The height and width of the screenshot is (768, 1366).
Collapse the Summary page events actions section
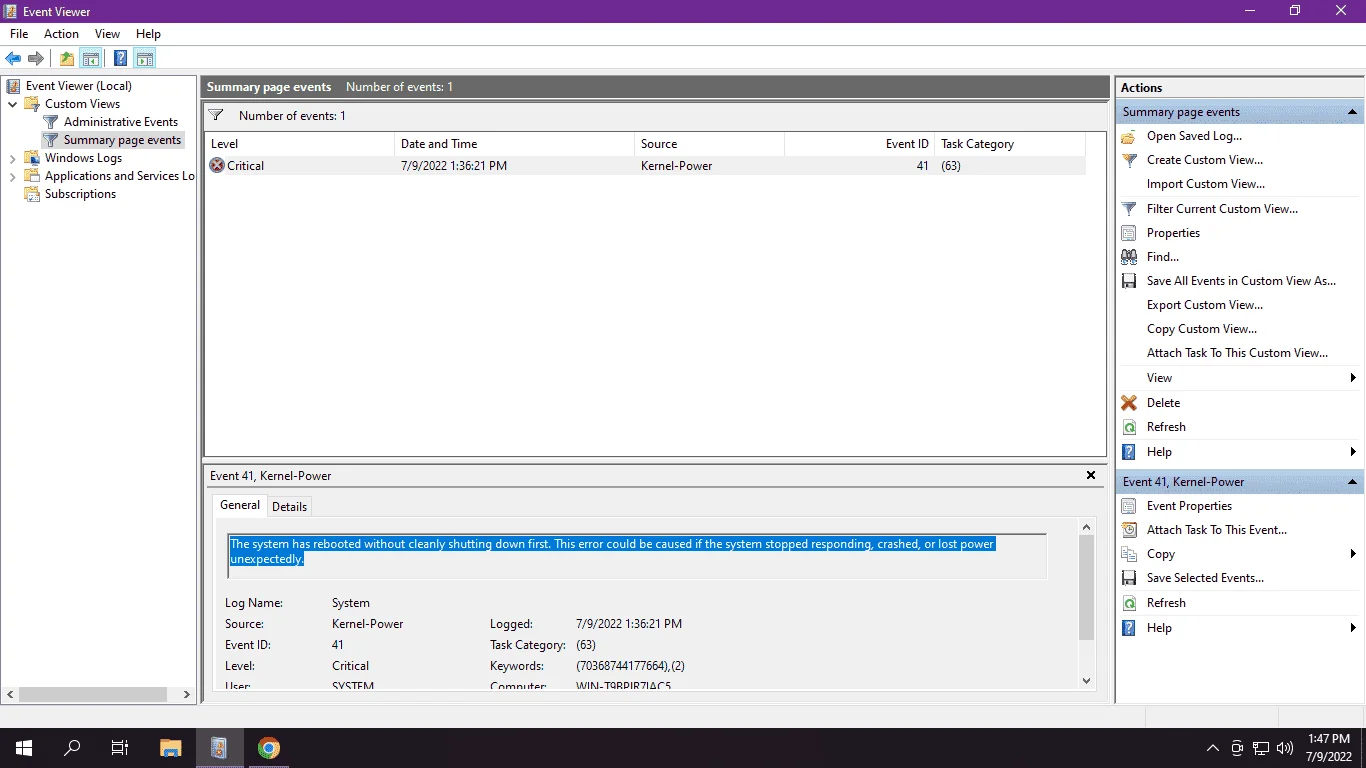pos(1352,112)
